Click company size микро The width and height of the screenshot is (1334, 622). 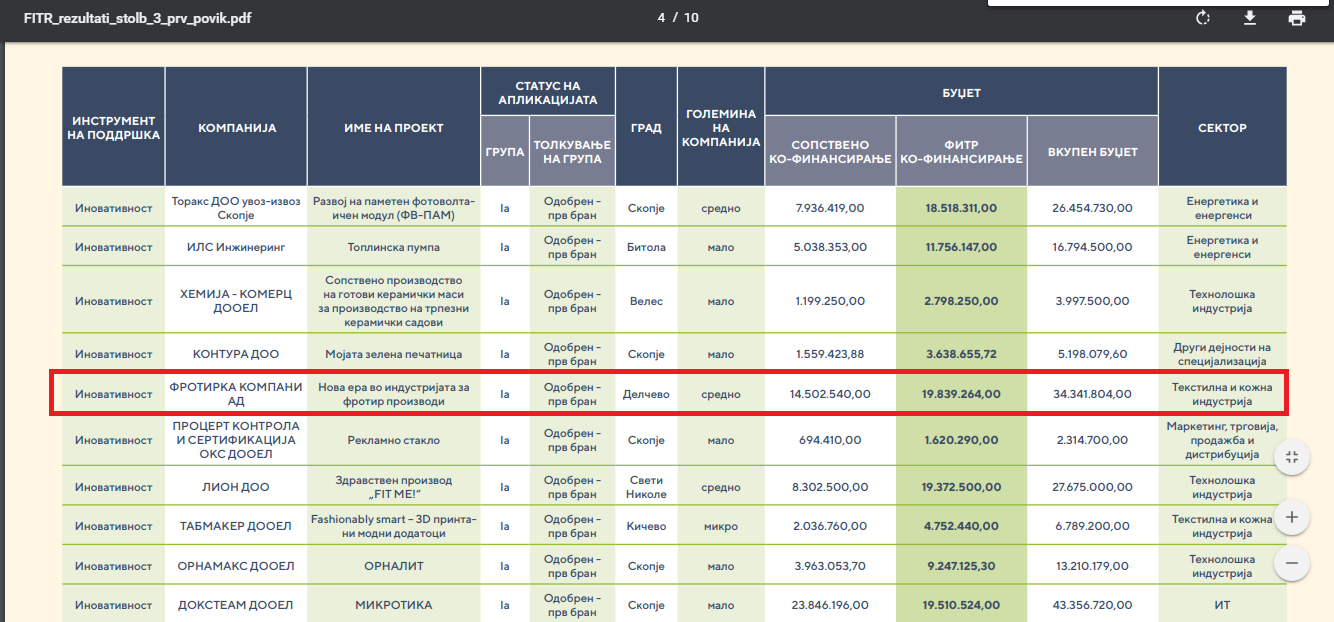[721, 526]
